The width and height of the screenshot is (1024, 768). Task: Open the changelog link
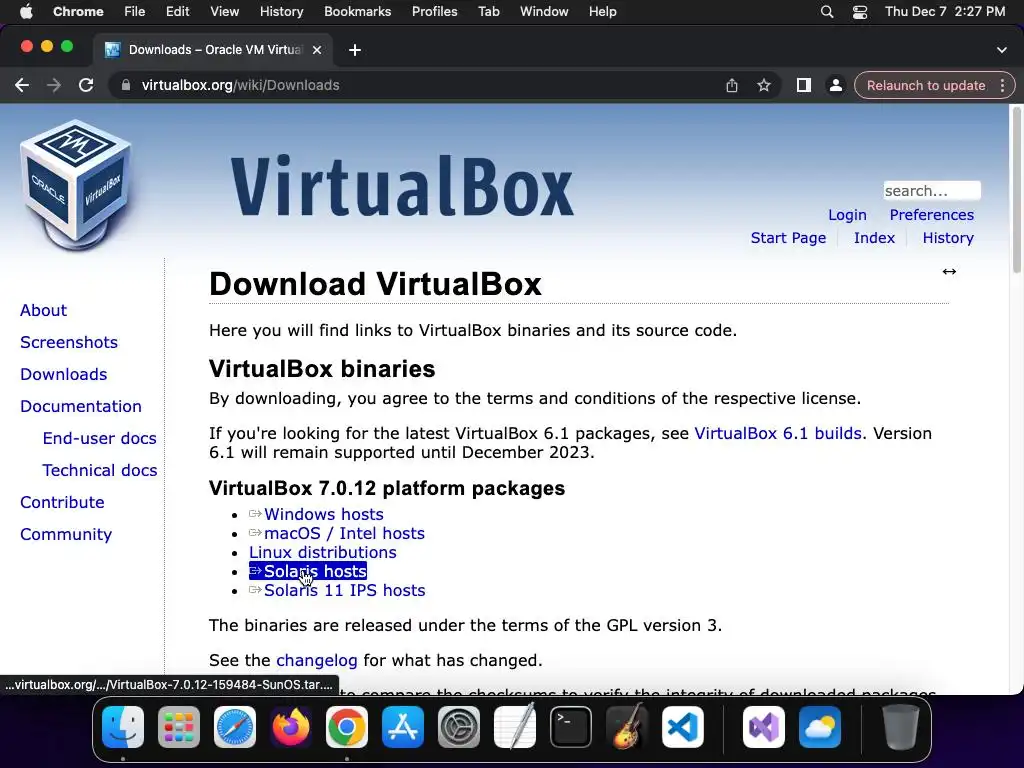pyautogui.click(x=317, y=660)
